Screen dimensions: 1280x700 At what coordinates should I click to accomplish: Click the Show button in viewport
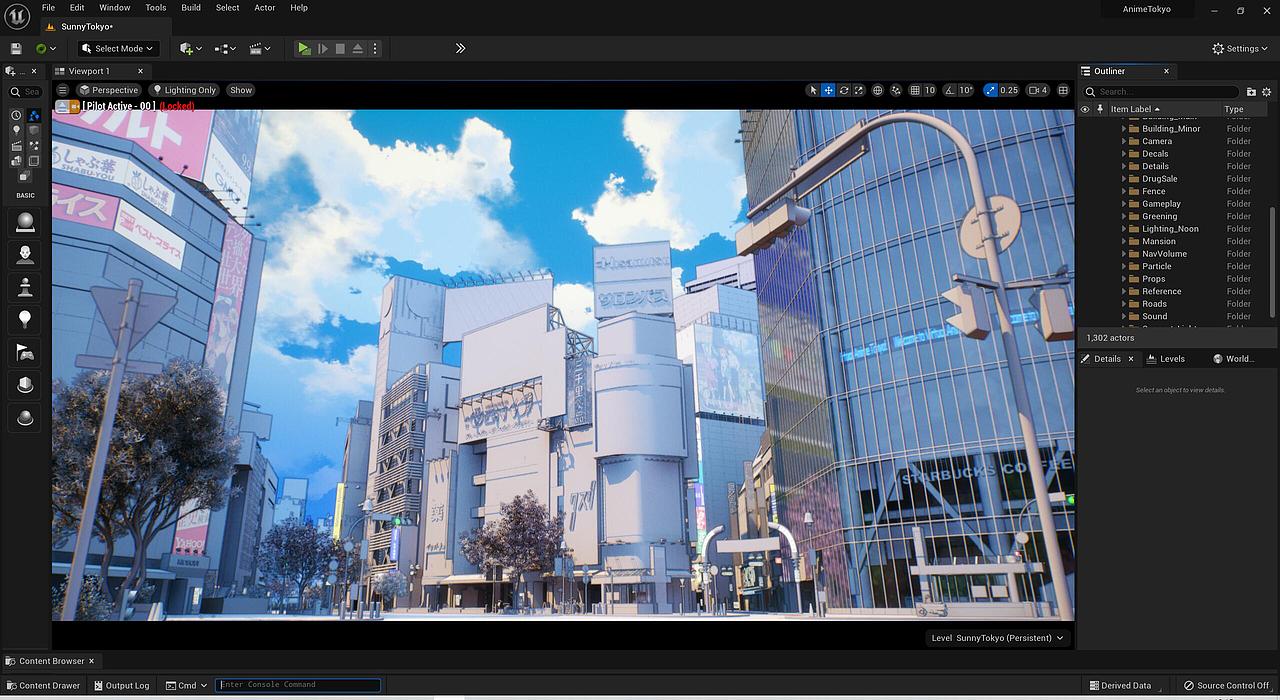coord(240,90)
